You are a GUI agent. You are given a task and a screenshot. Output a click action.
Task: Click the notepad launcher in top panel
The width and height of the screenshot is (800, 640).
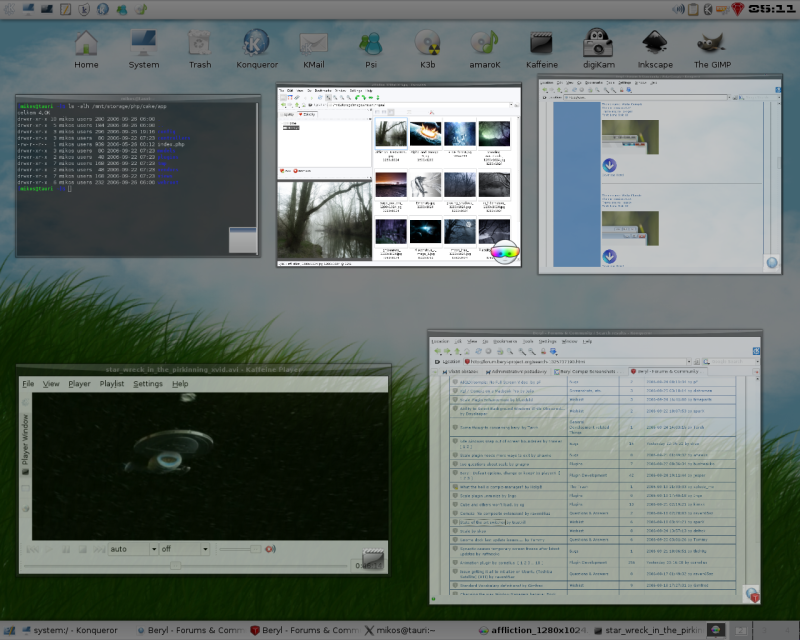coord(65,9)
